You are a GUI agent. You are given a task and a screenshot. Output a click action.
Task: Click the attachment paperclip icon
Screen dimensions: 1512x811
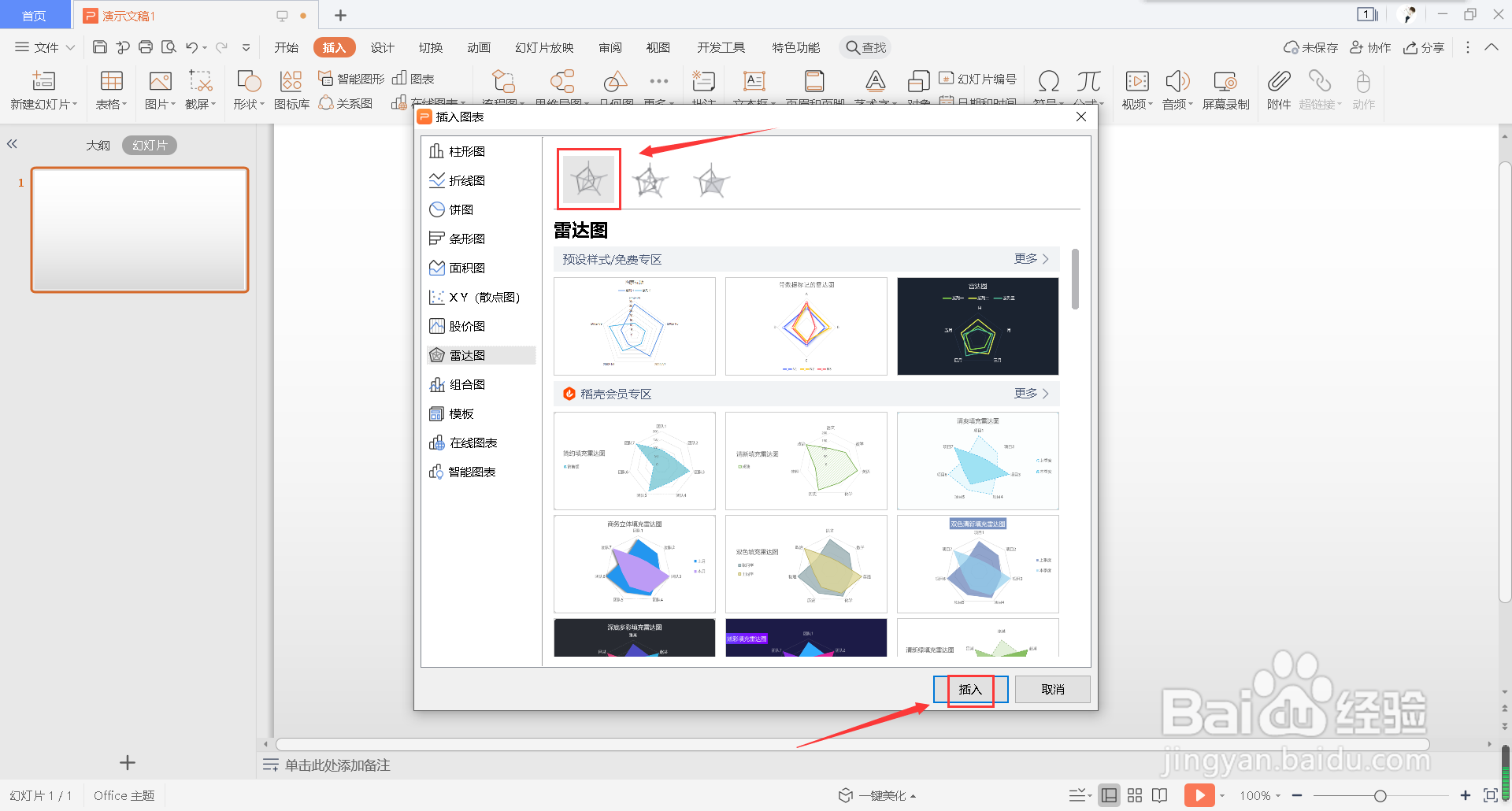1279,81
